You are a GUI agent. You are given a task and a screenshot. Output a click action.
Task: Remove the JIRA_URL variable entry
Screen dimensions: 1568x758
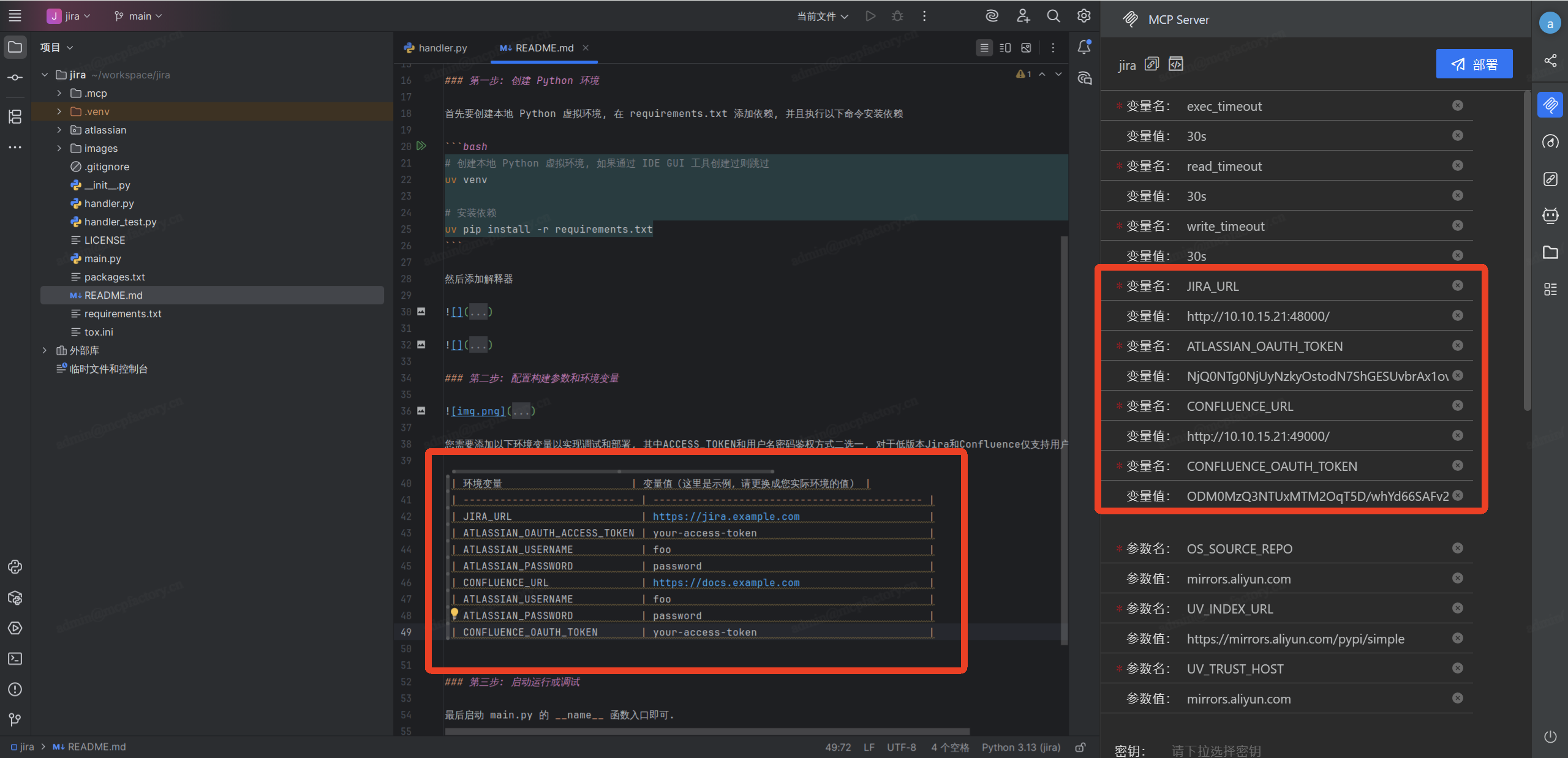coord(1457,286)
